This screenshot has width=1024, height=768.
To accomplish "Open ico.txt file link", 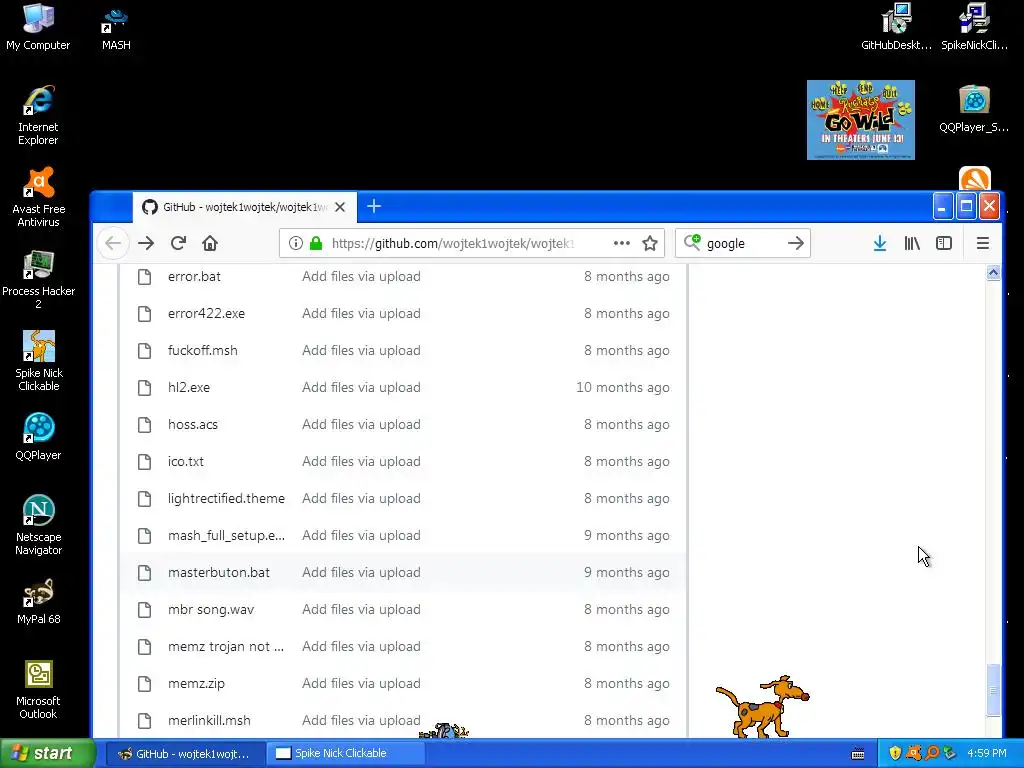I will pyautogui.click(x=185, y=461).
